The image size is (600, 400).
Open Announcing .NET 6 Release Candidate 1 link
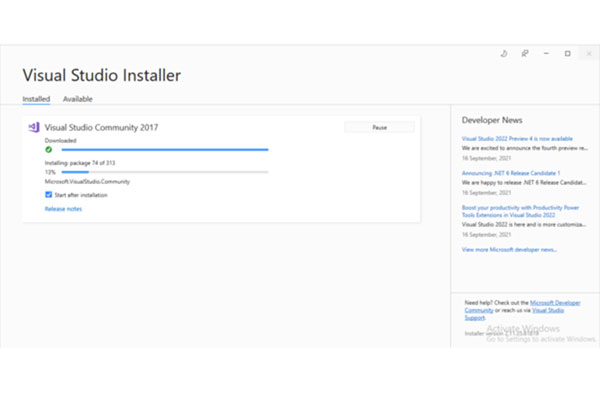pyautogui.click(x=511, y=173)
